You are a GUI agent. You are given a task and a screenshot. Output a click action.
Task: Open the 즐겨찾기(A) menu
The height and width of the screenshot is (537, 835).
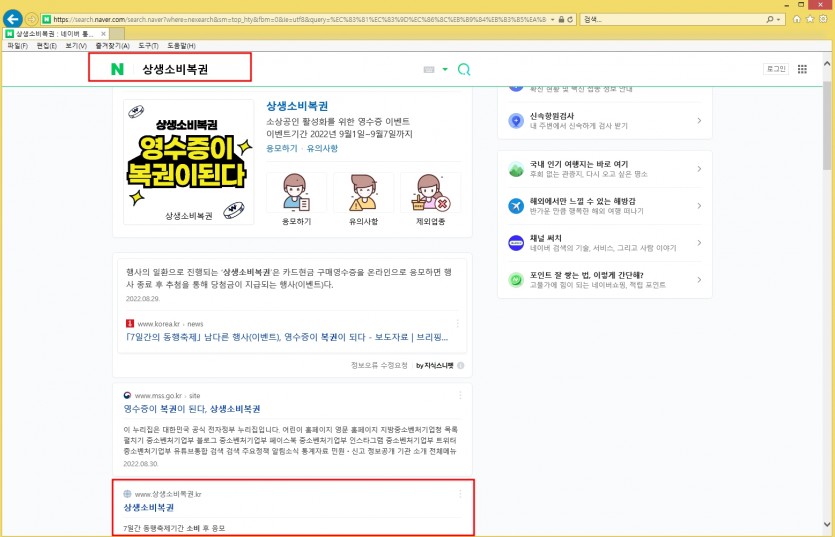pos(111,46)
